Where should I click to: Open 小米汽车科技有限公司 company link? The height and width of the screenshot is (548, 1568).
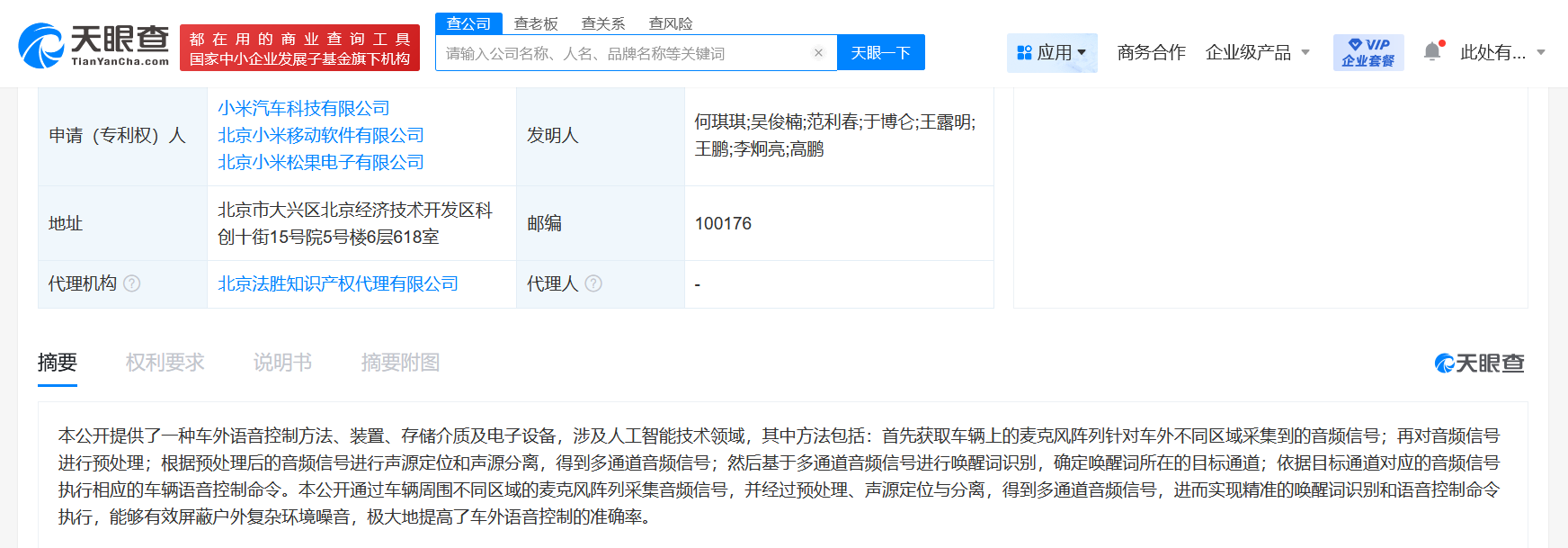pos(304,108)
